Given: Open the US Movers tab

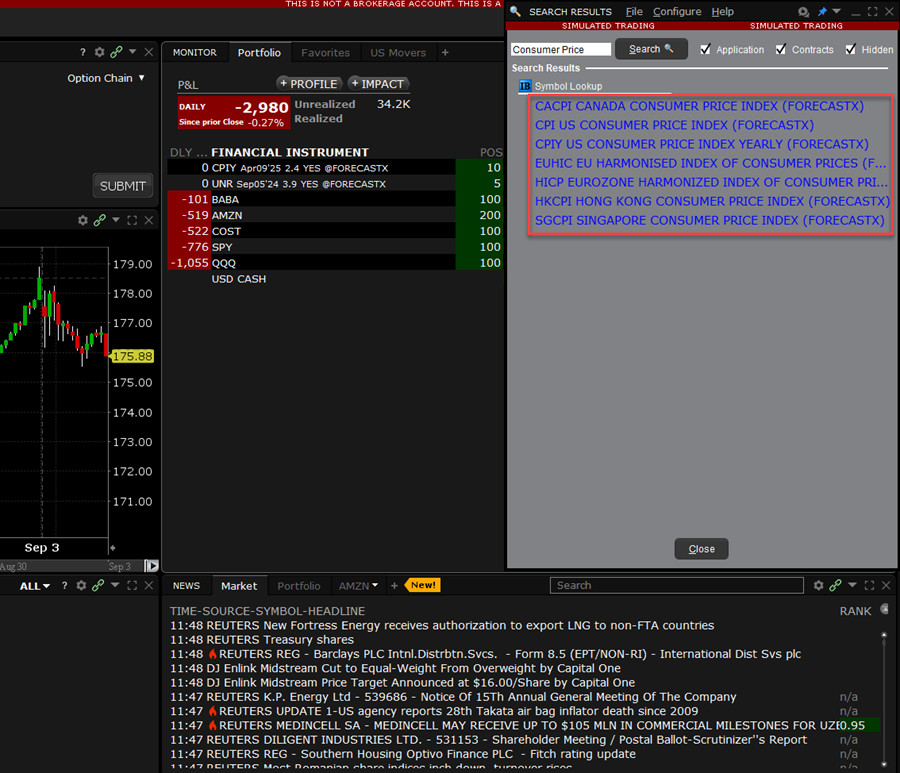Looking at the screenshot, I should pos(398,53).
